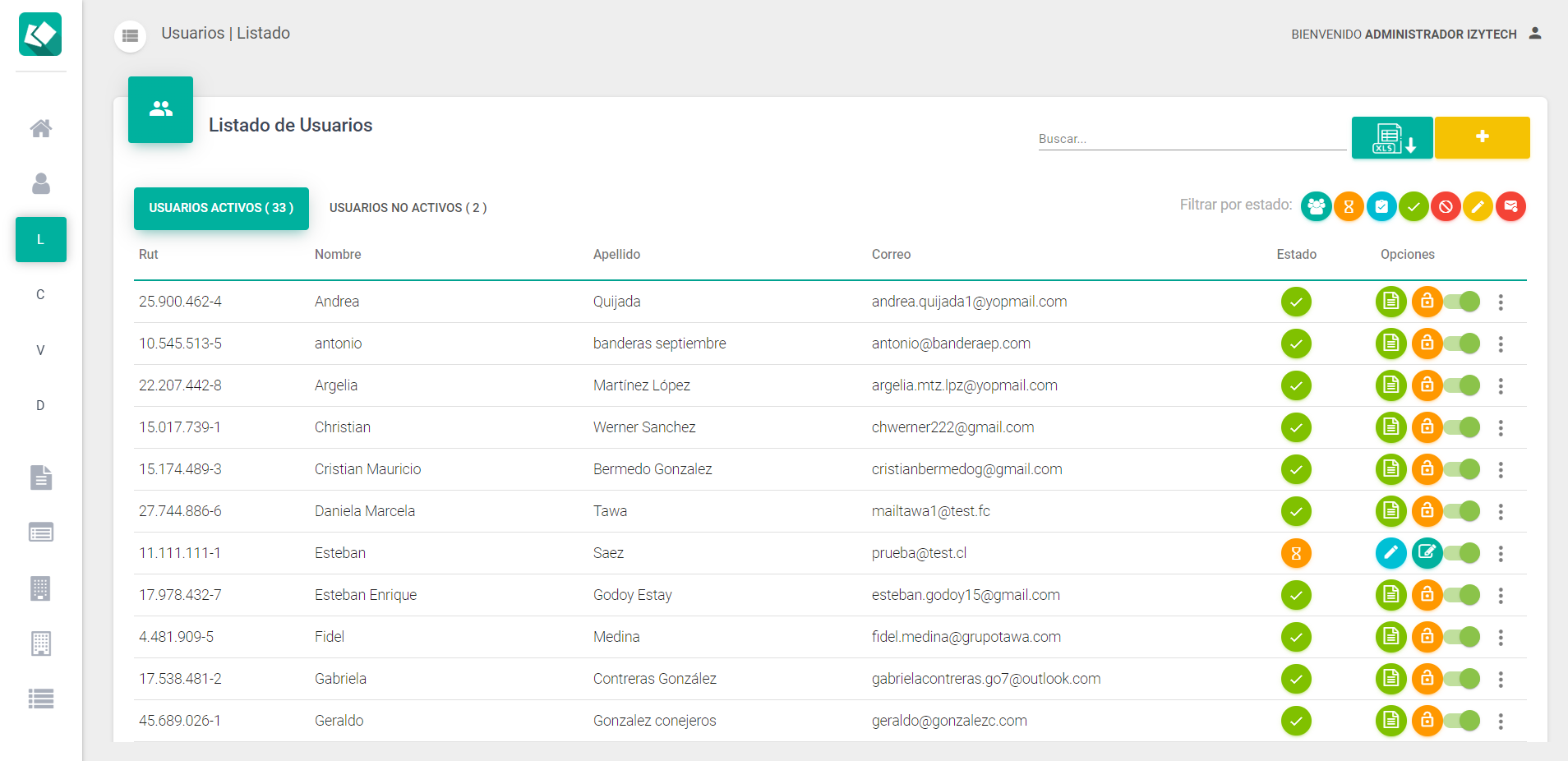Expand three-dot menu for Gabriela
This screenshot has width=1568, height=761.
click(1501, 679)
